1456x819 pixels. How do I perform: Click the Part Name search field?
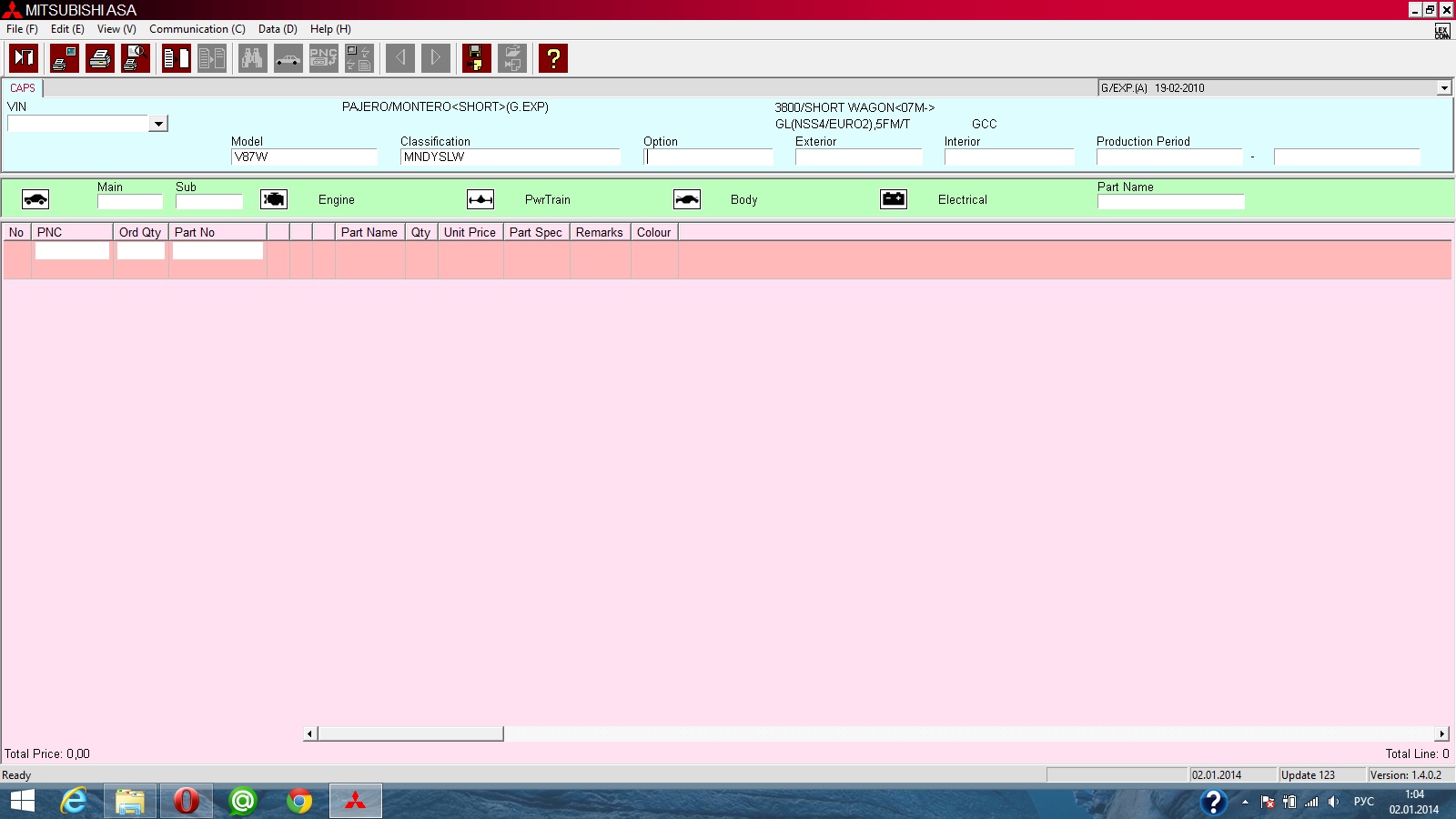click(1170, 202)
